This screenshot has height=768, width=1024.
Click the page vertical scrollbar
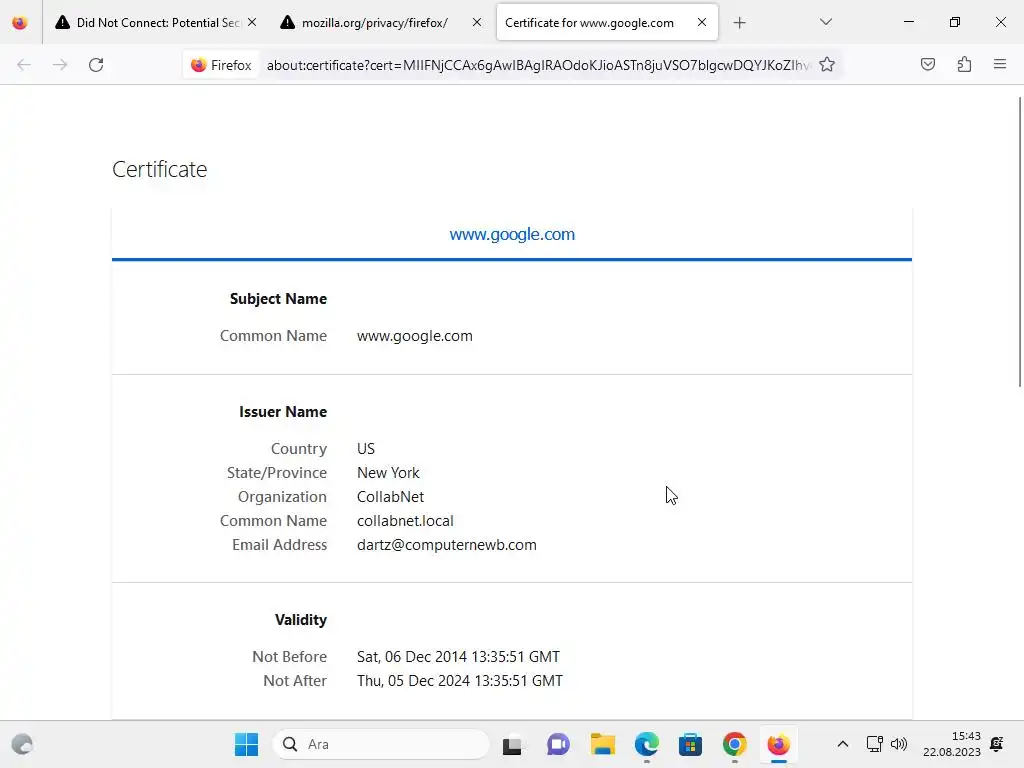click(1020, 242)
